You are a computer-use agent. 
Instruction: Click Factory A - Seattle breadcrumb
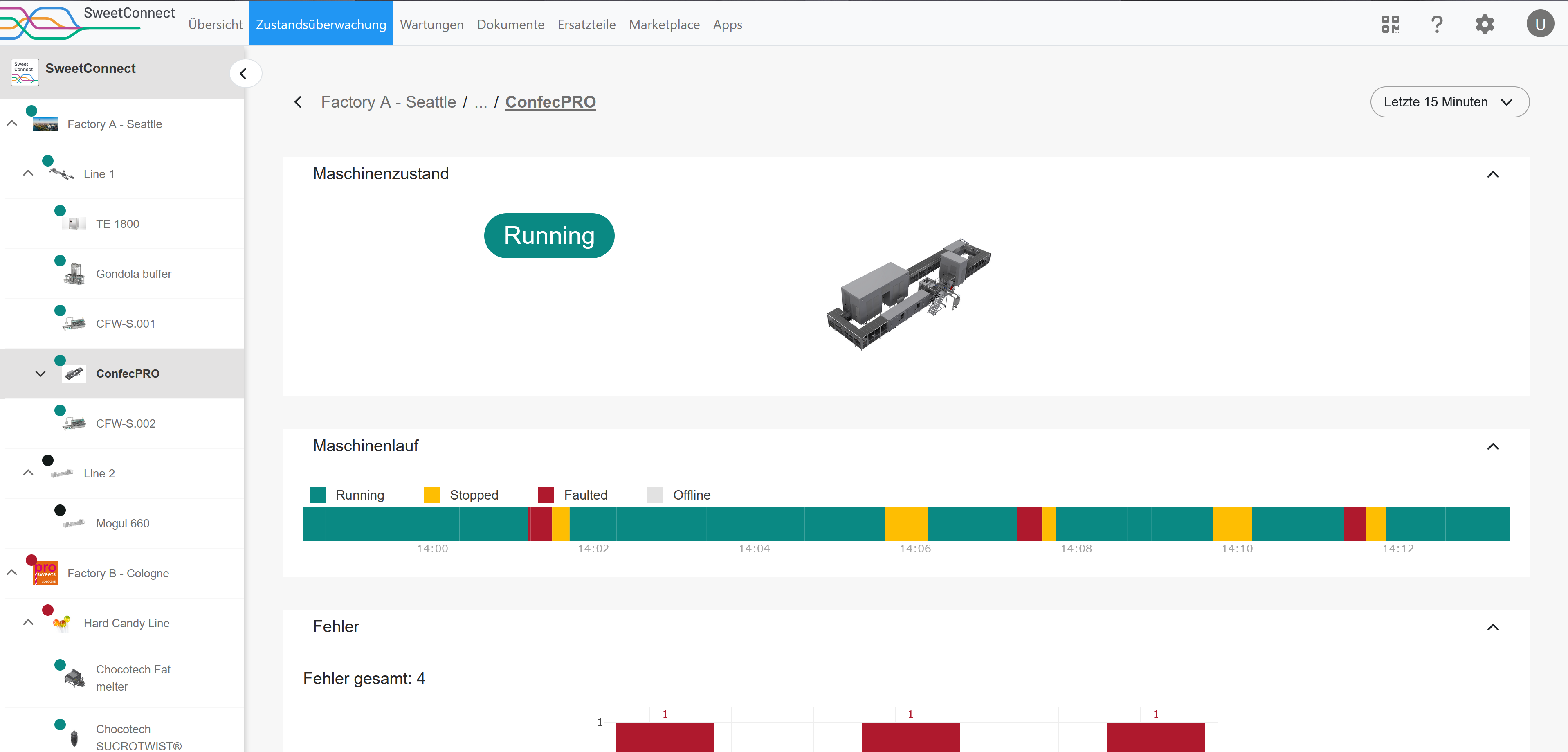(389, 102)
